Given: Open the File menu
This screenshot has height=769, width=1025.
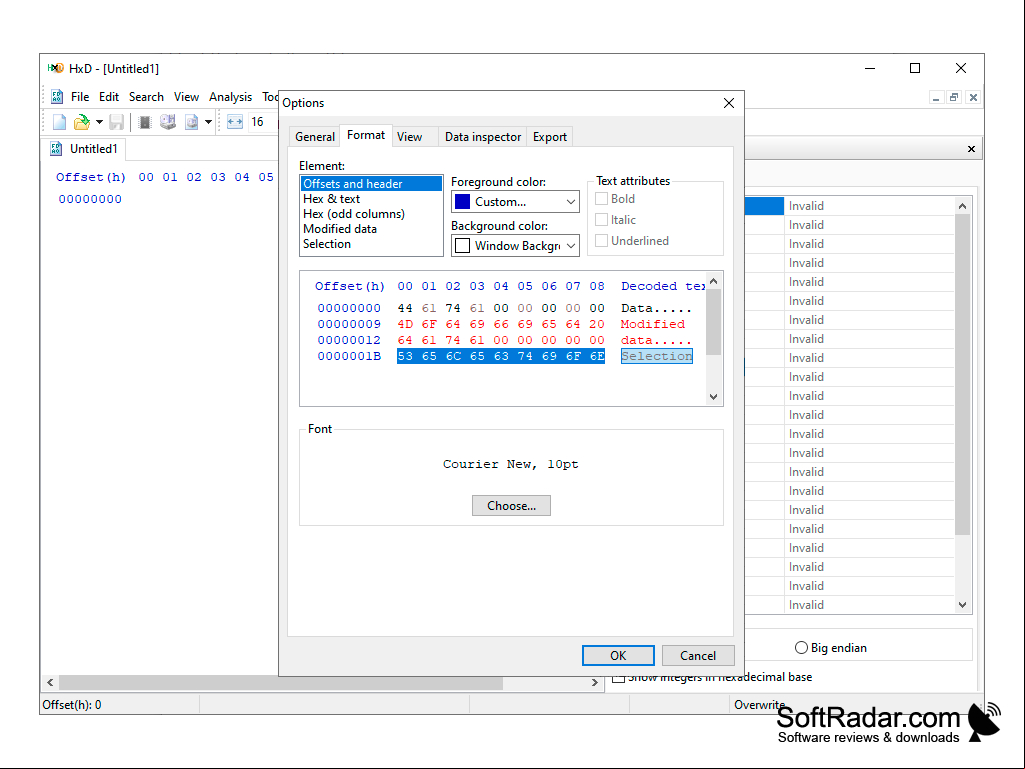Looking at the screenshot, I should [80, 97].
